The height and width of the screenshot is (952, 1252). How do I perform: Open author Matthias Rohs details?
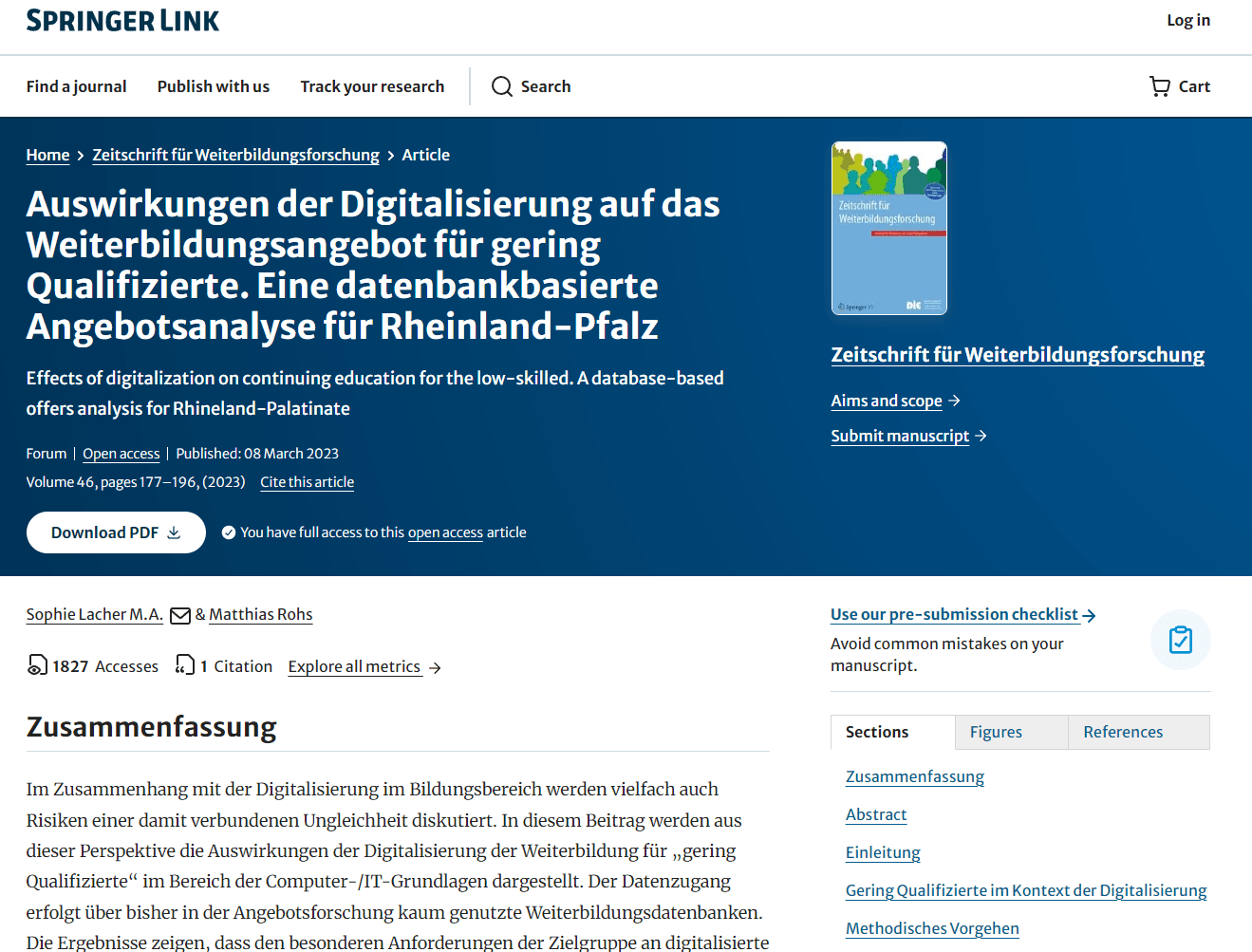[x=260, y=614]
